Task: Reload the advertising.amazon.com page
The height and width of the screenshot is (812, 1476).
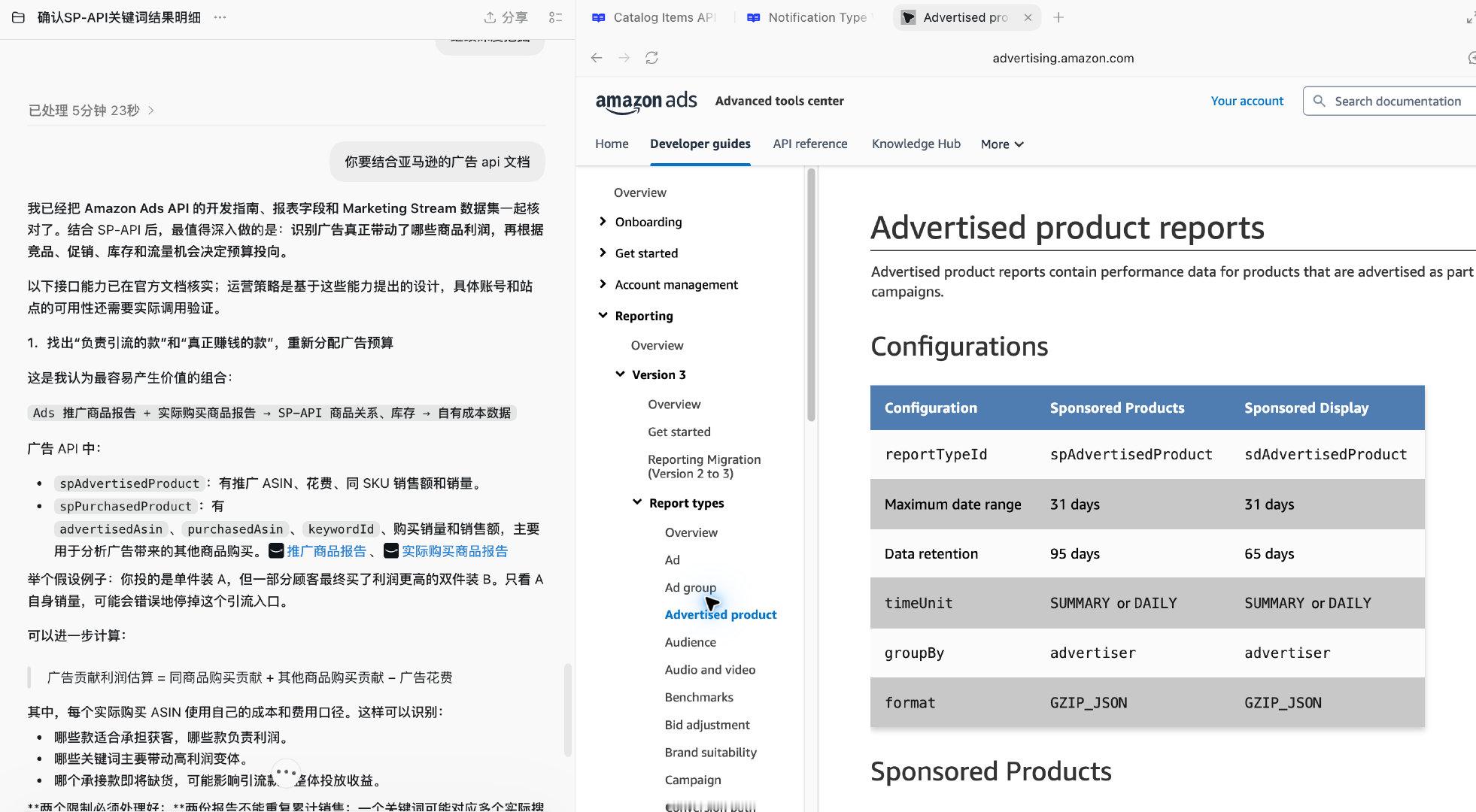Action: tap(651, 58)
